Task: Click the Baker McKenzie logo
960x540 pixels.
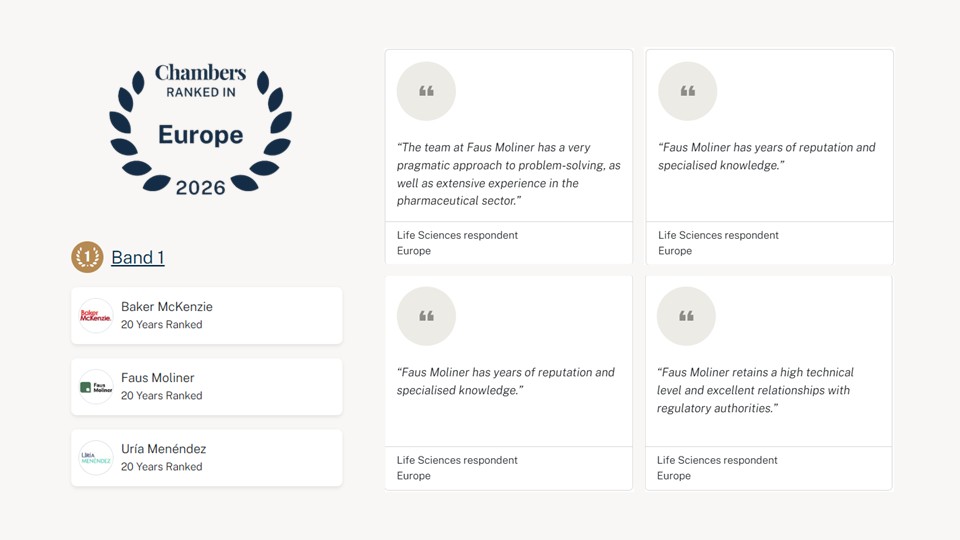Action: click(96, 316)
